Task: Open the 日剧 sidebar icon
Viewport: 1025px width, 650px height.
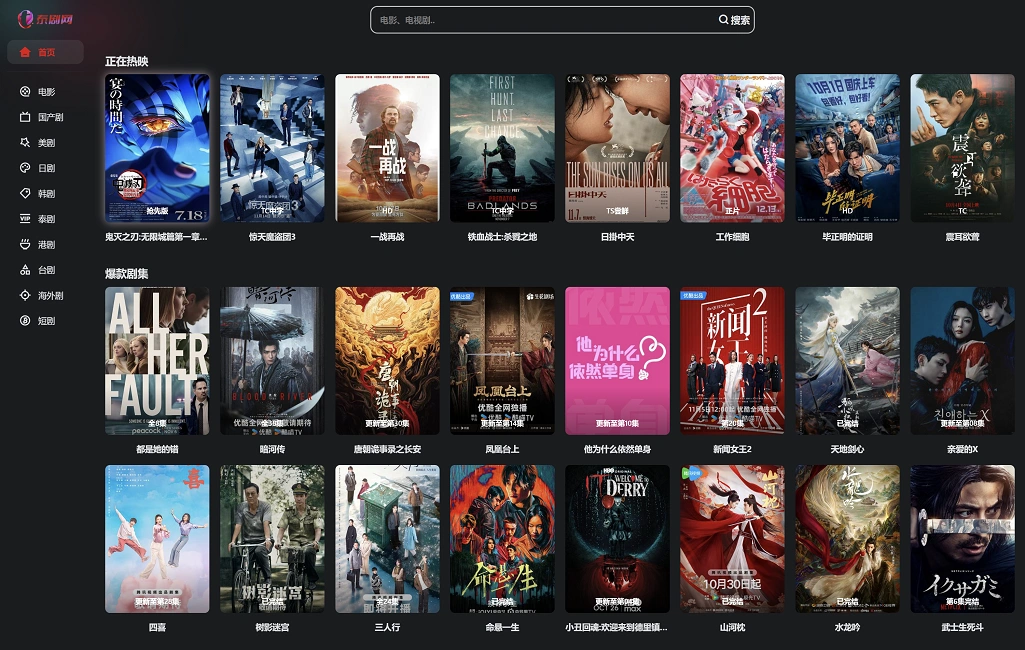Action: click(x=25, y=168)
